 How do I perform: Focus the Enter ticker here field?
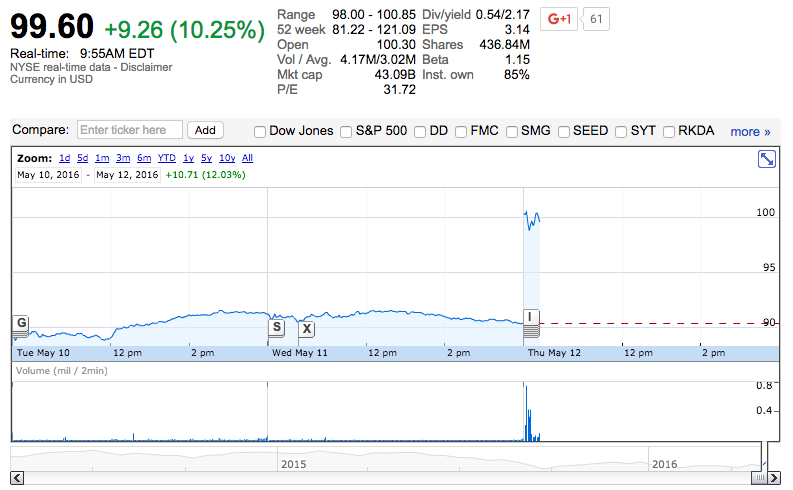(130, 130)
